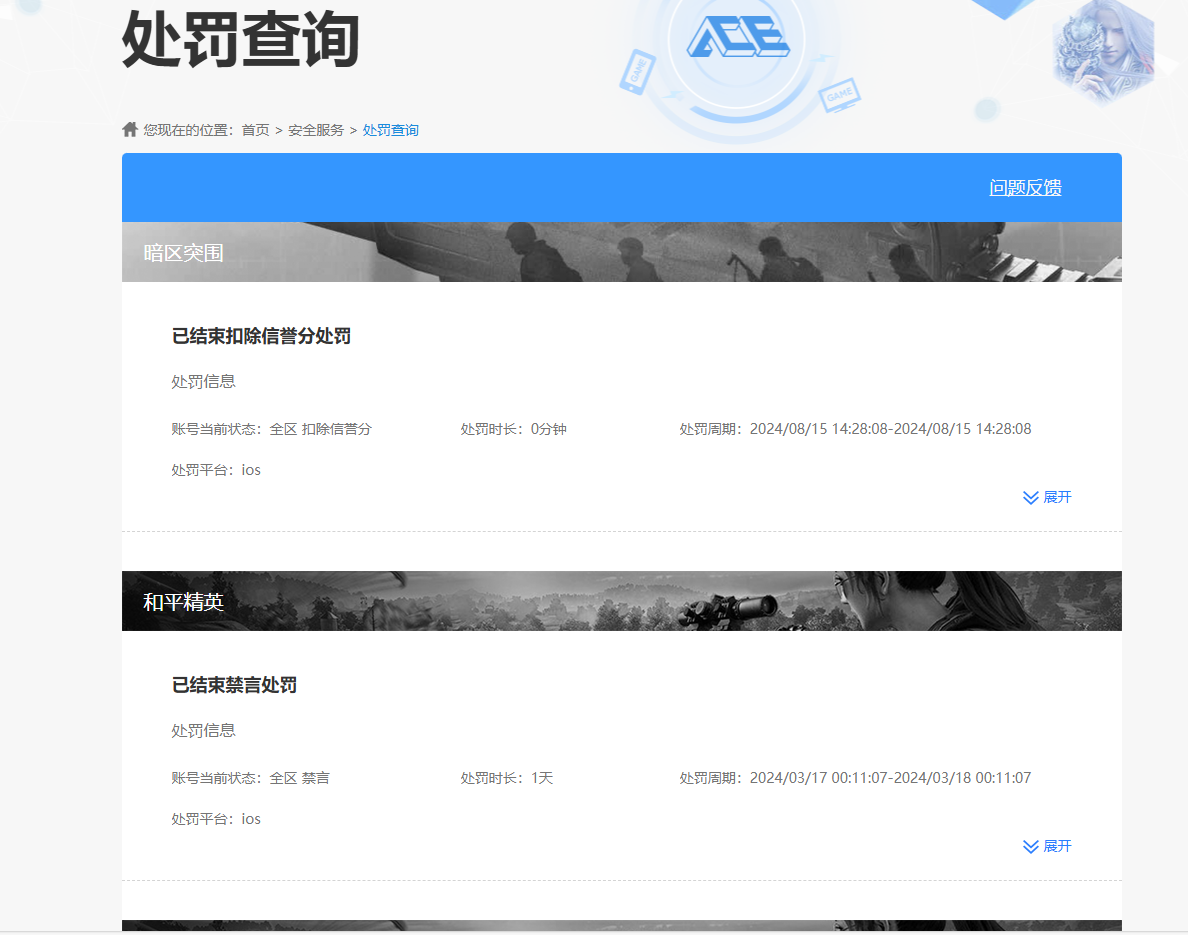Click the GAME card graphic near the ACE logo
Viewport: 1188px width, 935px height.
click(x=840, y=95)
